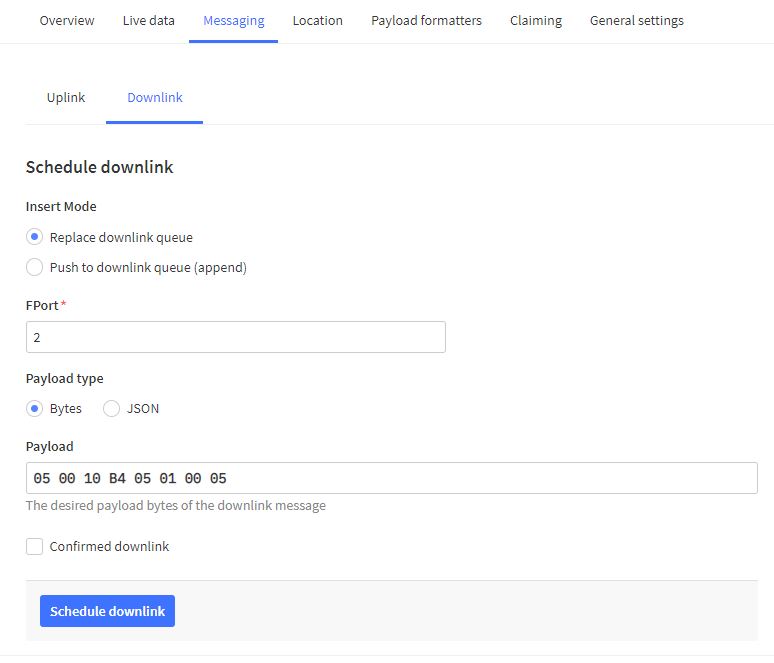Click the Payload label above the bytes field
Screen dimensions: 774x663
click(x=49, y=446)
